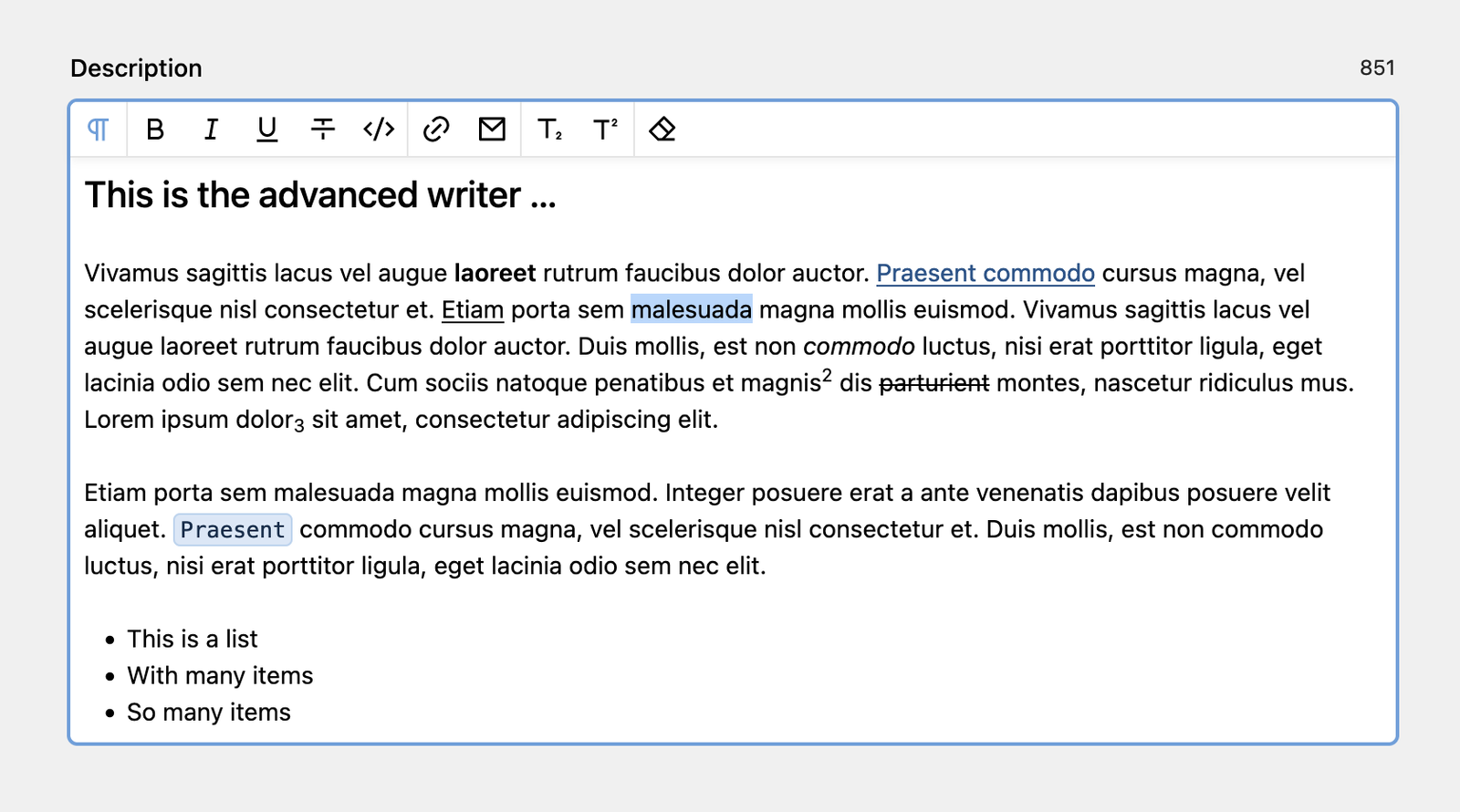The width and height of the screenshot is (1460, 812).
Task: Click the character counter 851
Action: point(1377,68)
